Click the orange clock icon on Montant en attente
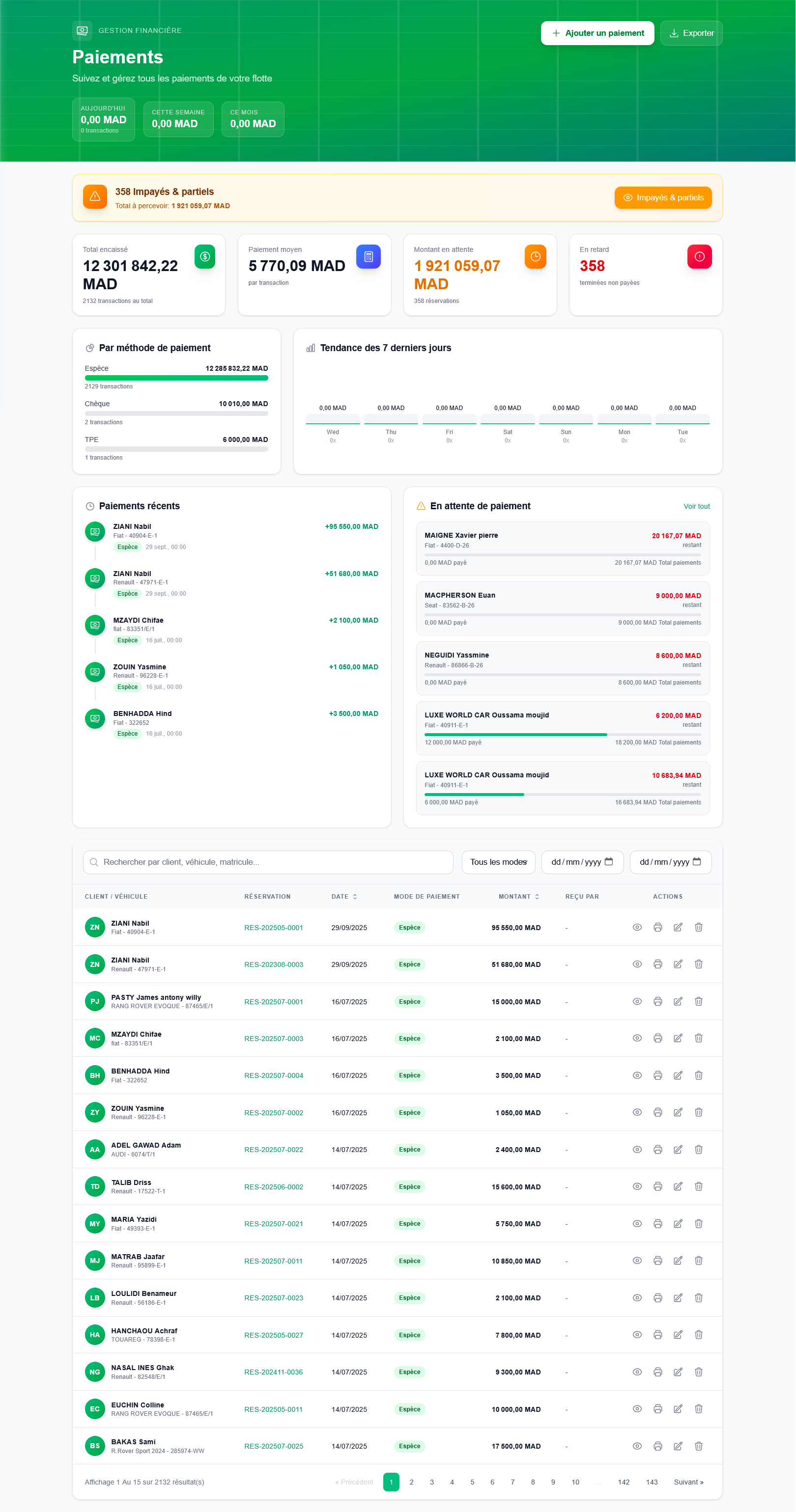Image resolution: width=796 pixels, height=1512 pixels. tap(535, 256)
